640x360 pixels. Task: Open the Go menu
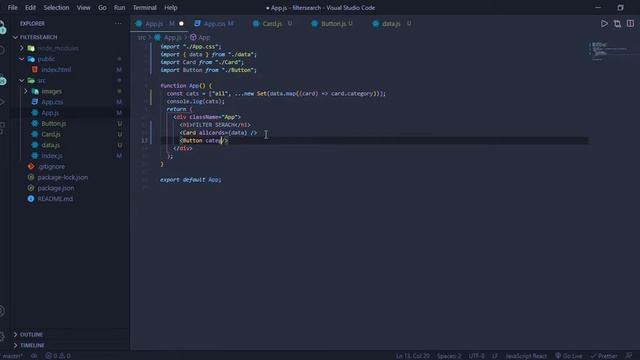102,8
